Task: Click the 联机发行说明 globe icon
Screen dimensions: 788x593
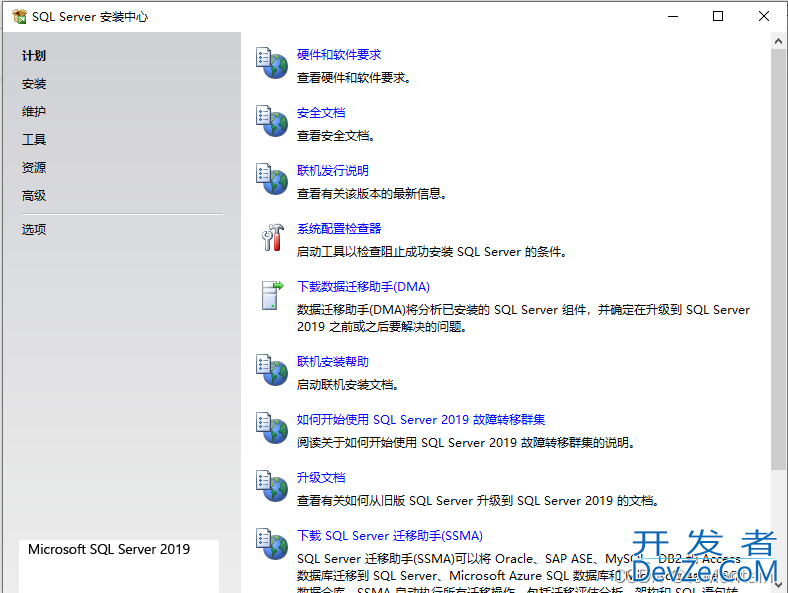Action: (272, 179)
